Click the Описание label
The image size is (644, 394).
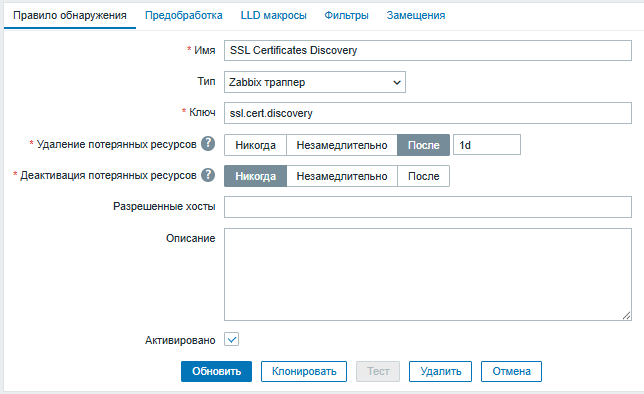coord(191,238)
